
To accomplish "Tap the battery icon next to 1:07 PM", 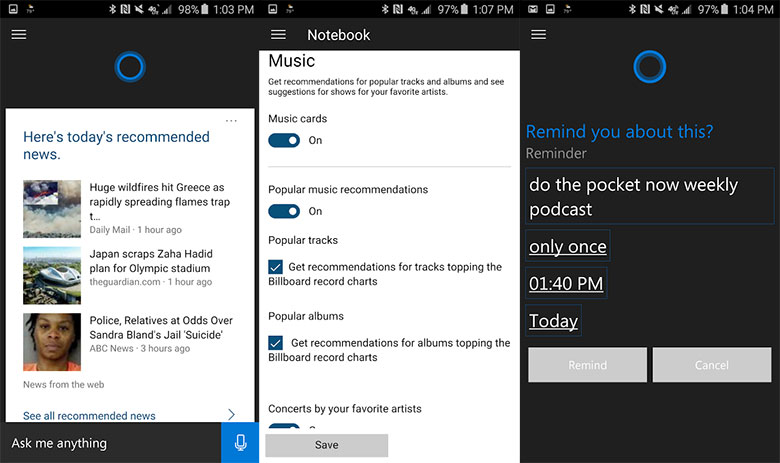I will click(464, 9).
